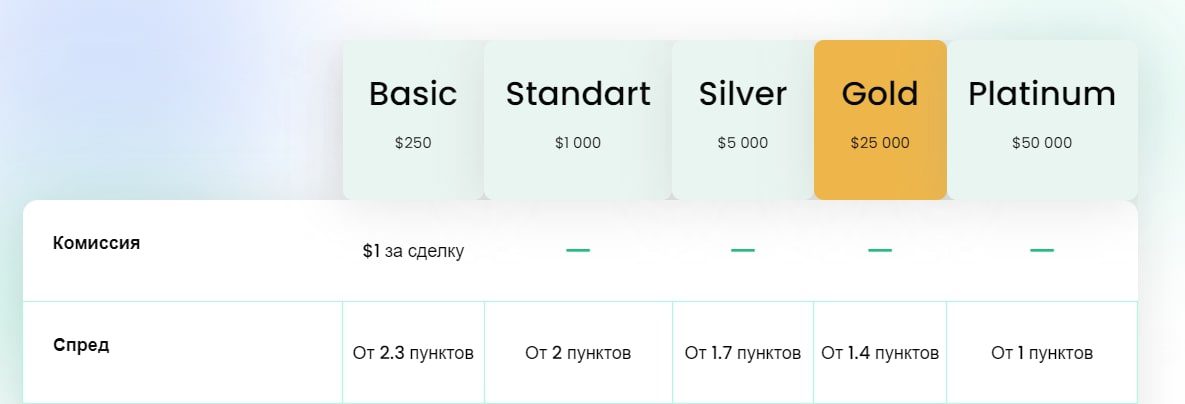Click the green dash in Platinum commission
This screenshot has width=1185, height=404.
pos(1042,250)
